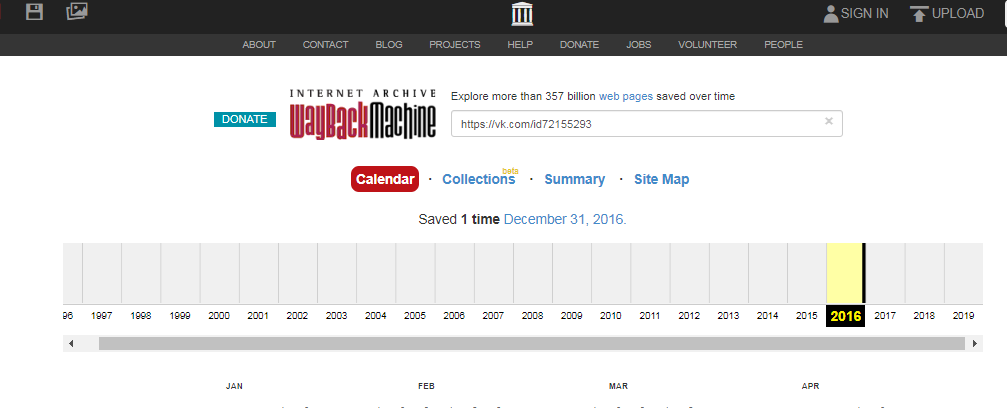Screen dimensions: 1007x408
Task: Select highlighted year 2016 on timeline
Action: pos(846,316)
